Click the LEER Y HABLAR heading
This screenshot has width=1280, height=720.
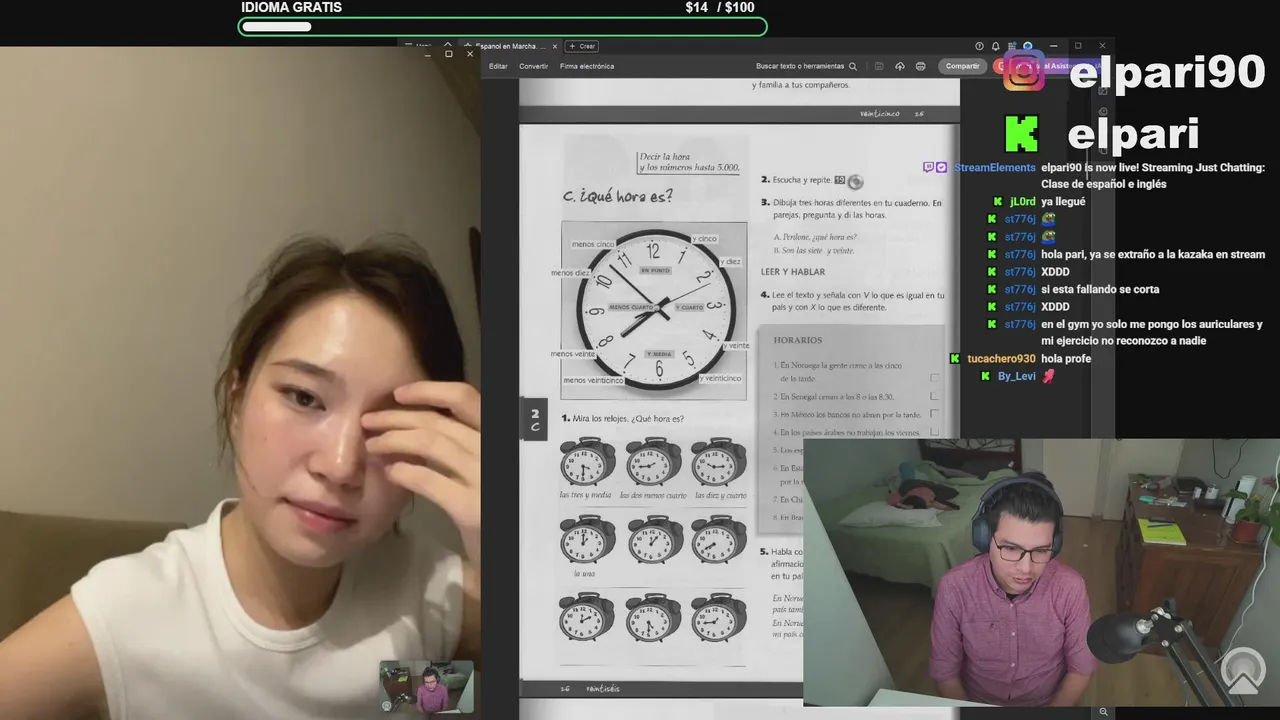(x=793, y=272)
